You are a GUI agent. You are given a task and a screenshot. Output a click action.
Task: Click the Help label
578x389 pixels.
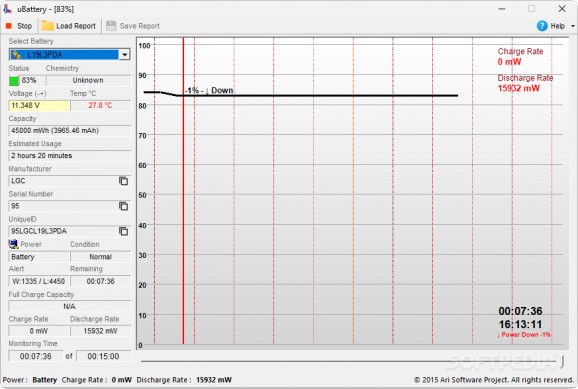pos(557,26)
